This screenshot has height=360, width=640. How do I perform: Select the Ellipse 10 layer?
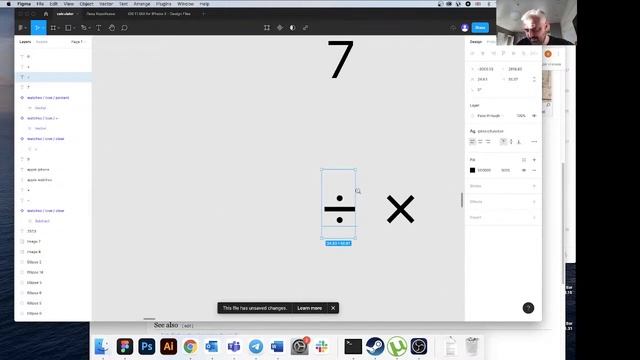(35, 272)
